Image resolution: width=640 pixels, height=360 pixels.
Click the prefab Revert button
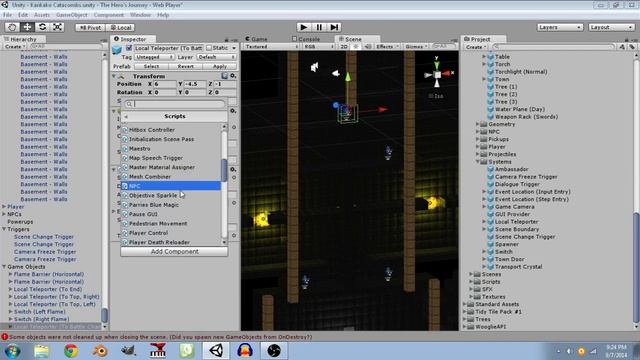[185, 67]
